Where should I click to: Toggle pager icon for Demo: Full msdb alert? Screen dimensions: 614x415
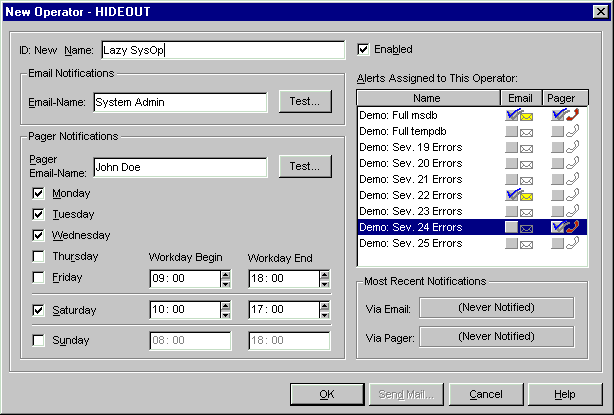tap(565, 115)
